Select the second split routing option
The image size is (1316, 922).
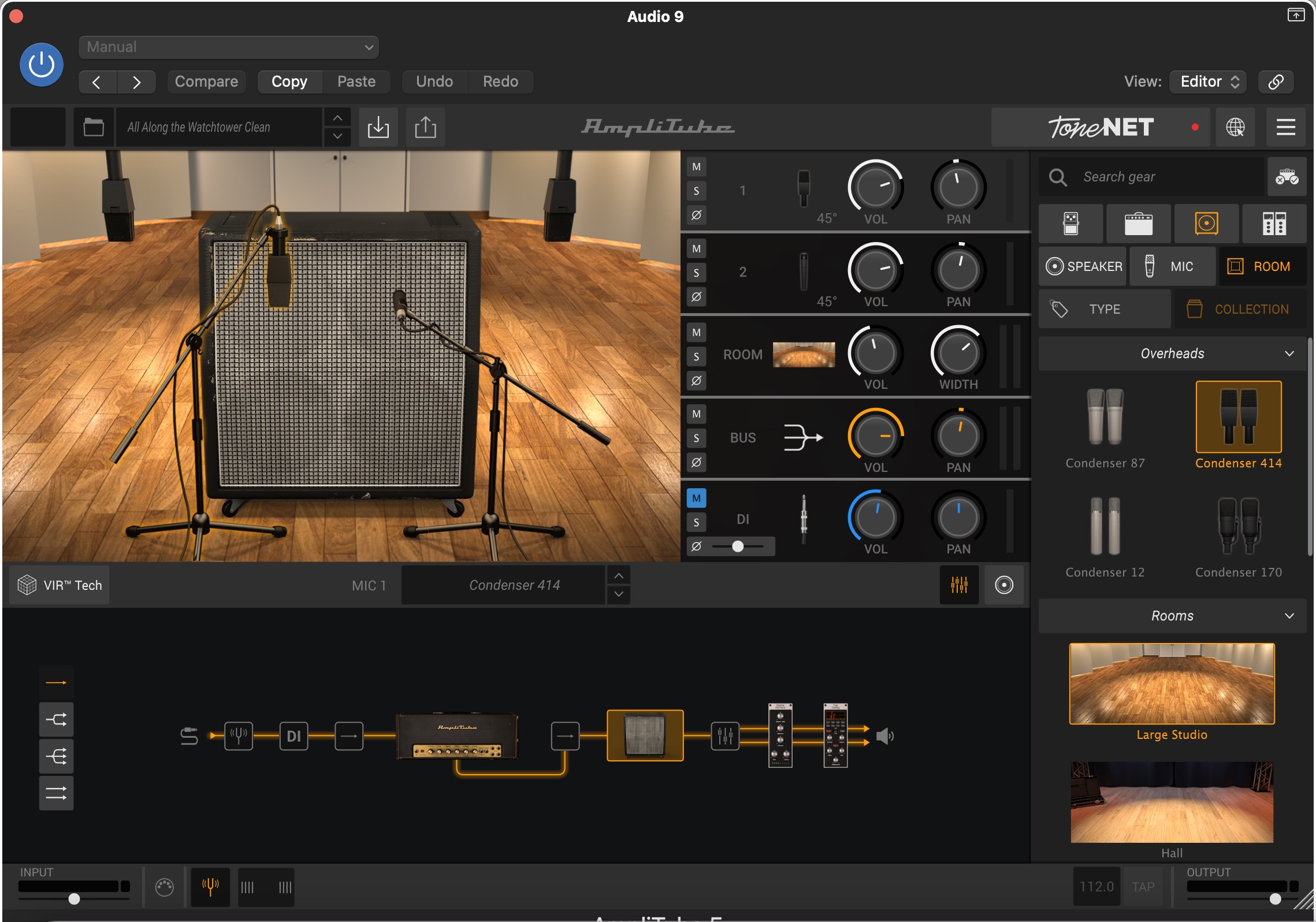(x=56, y=720)
